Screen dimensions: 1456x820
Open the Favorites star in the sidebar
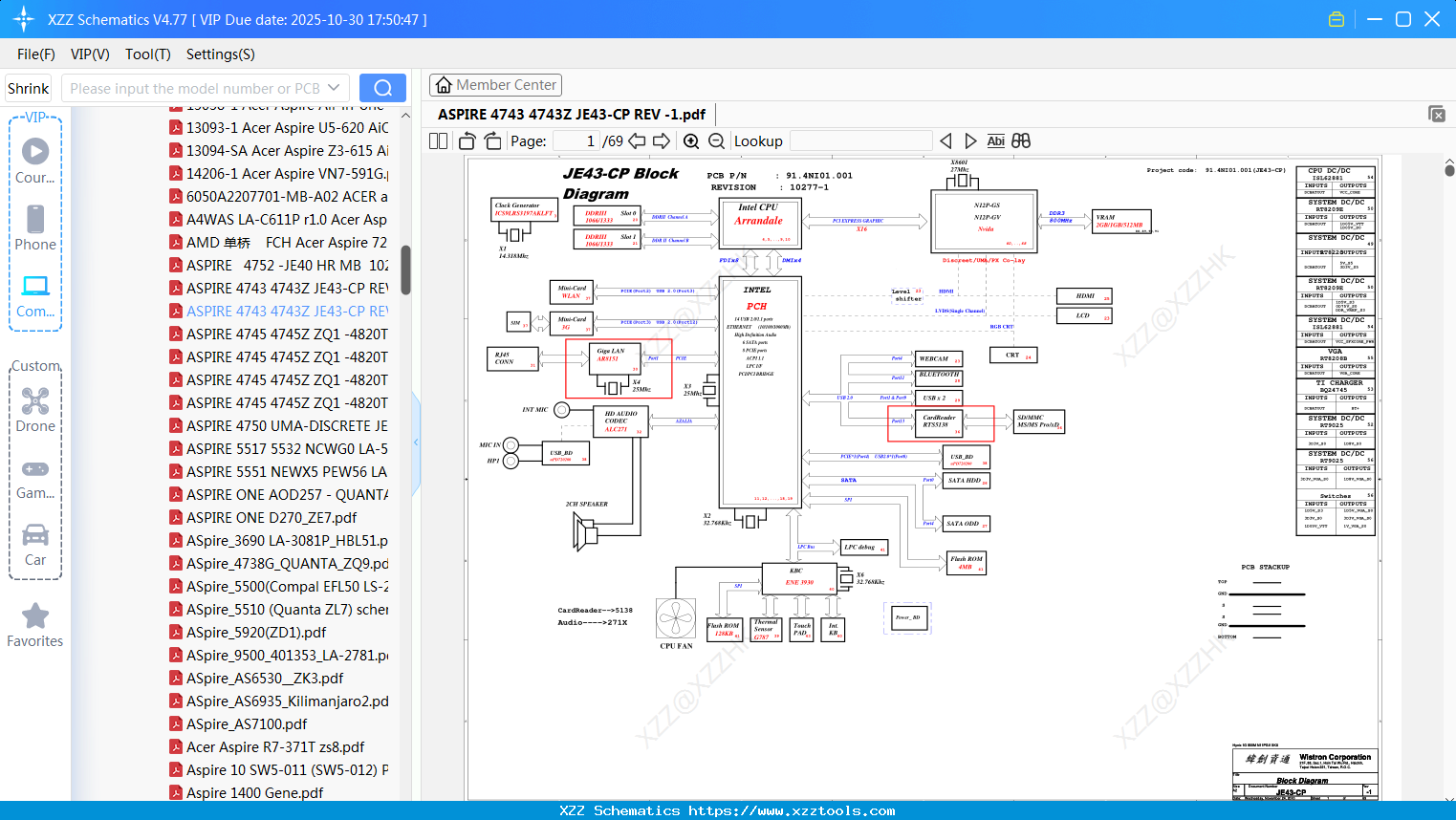click(35, 625)
